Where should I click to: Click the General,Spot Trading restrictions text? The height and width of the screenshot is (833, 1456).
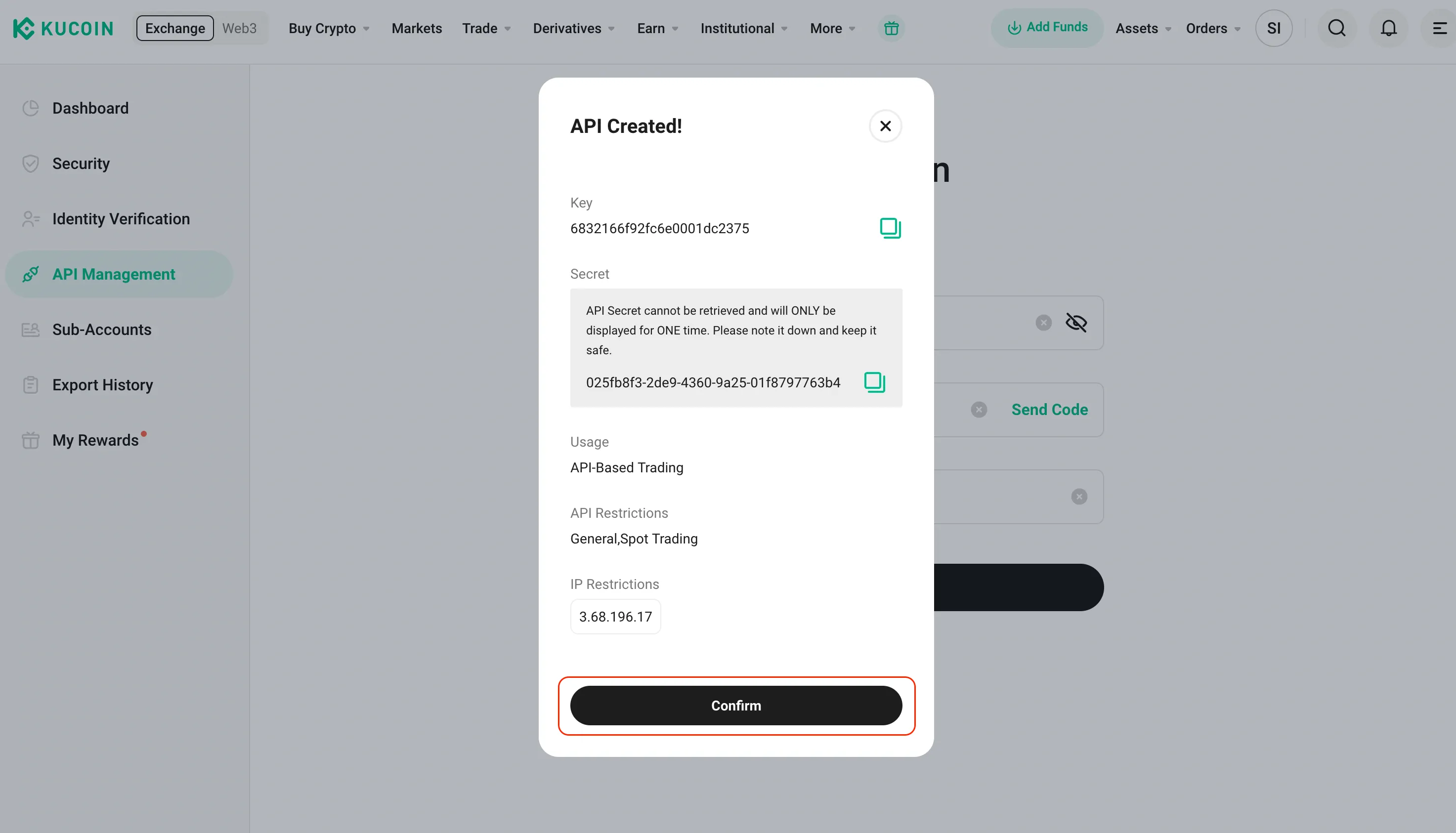pos(634,539)
